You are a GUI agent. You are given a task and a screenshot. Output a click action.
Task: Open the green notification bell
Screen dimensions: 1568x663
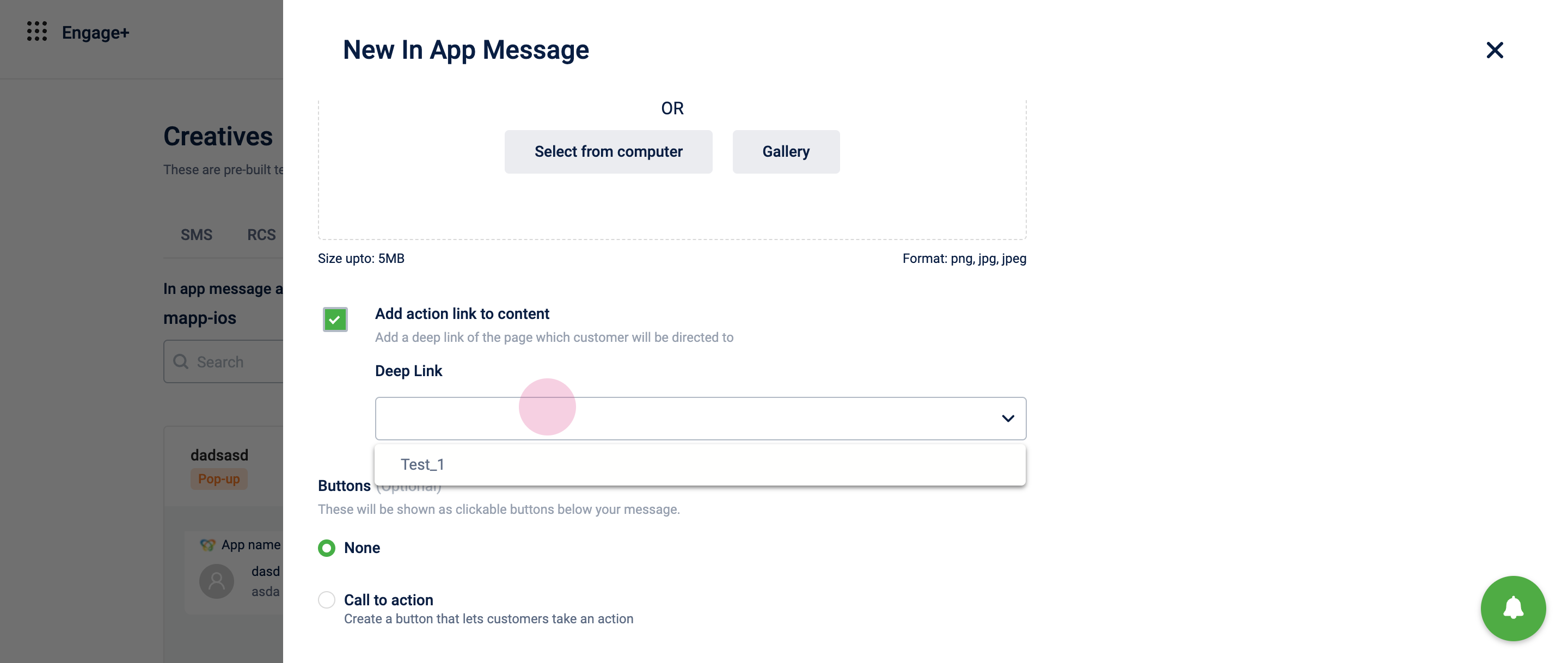pyautogui.click(x=1512, y=607)
